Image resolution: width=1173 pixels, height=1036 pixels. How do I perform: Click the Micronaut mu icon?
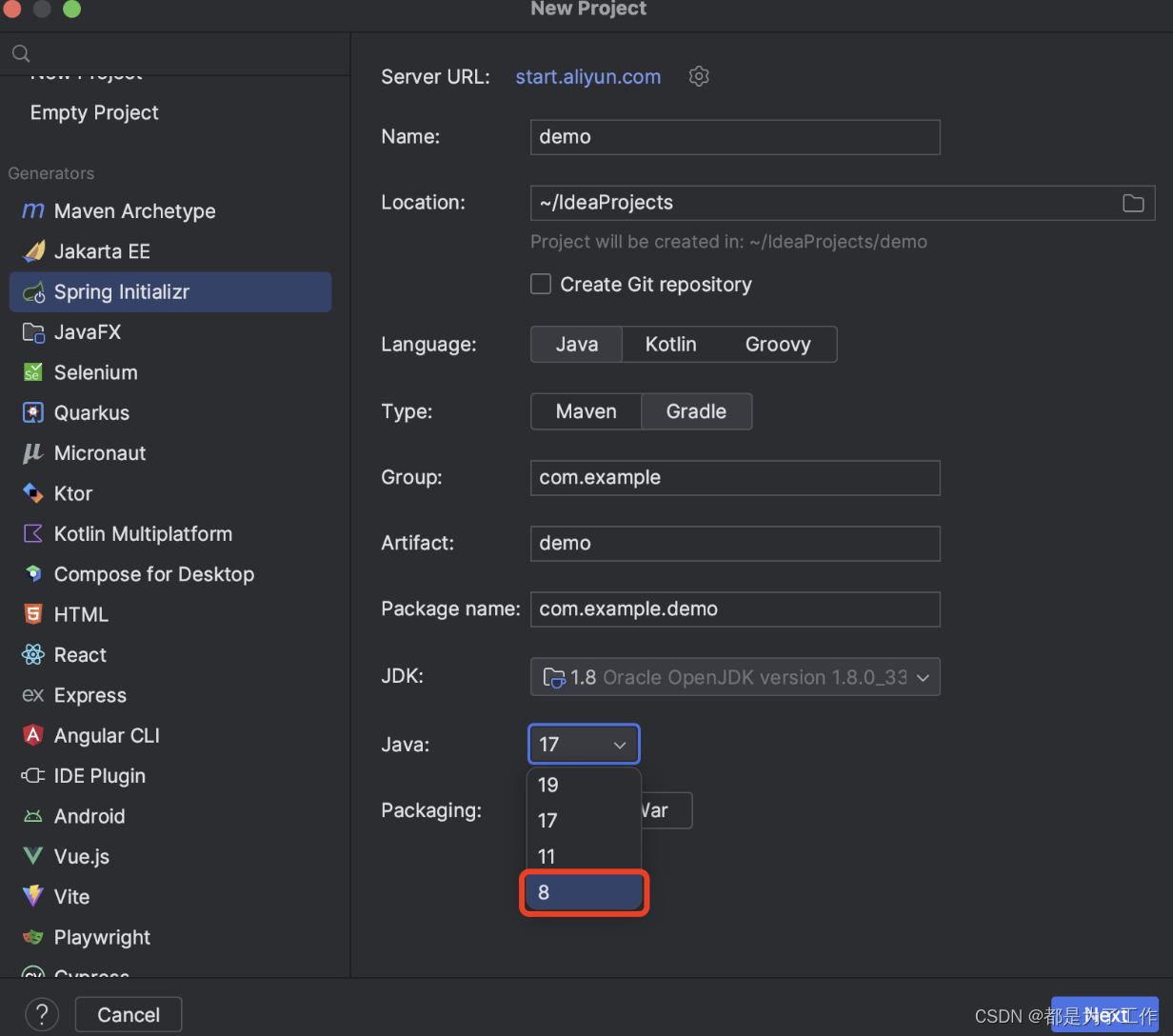click(x=33, y=453)
